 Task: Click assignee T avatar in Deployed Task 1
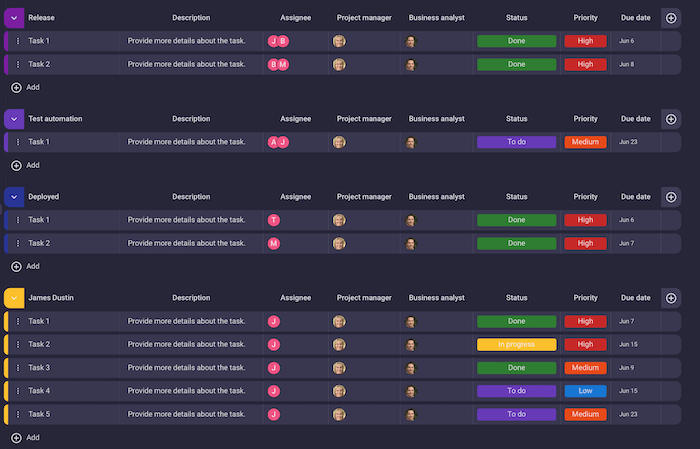tap(274, 220)
